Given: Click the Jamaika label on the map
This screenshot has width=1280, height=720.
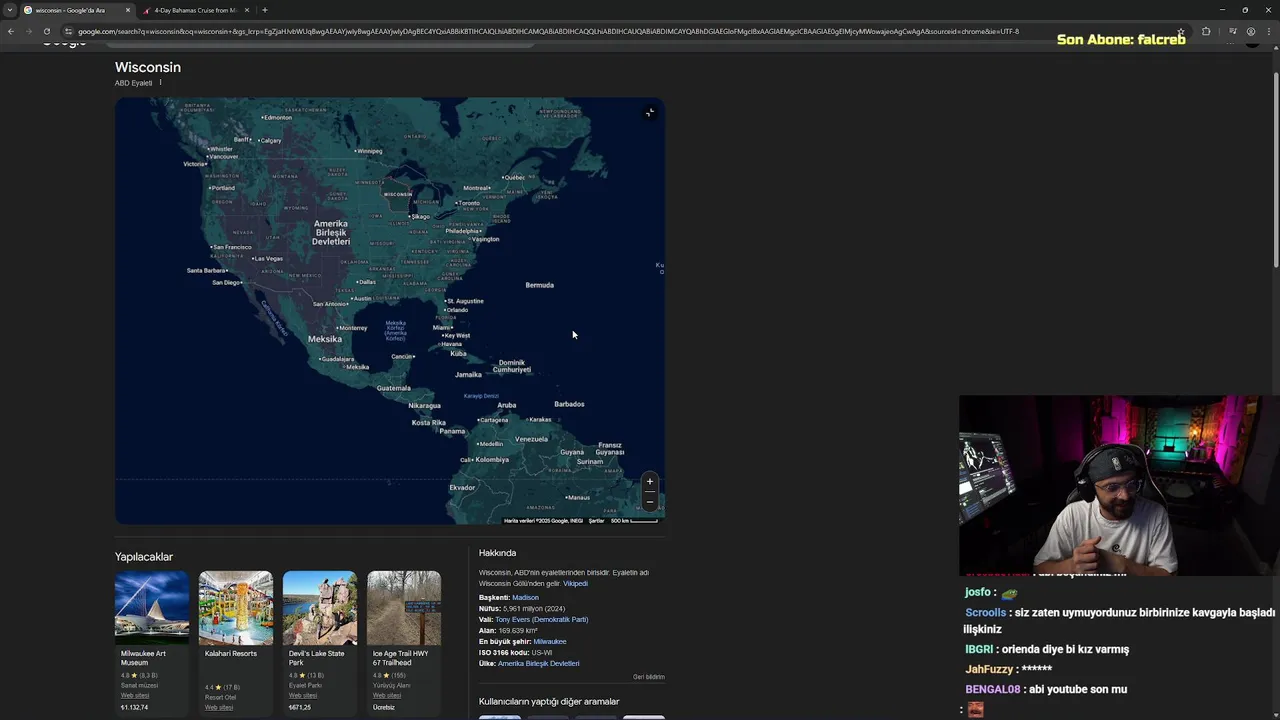Looking at the screenshot, I should click(x=468, y=375).
